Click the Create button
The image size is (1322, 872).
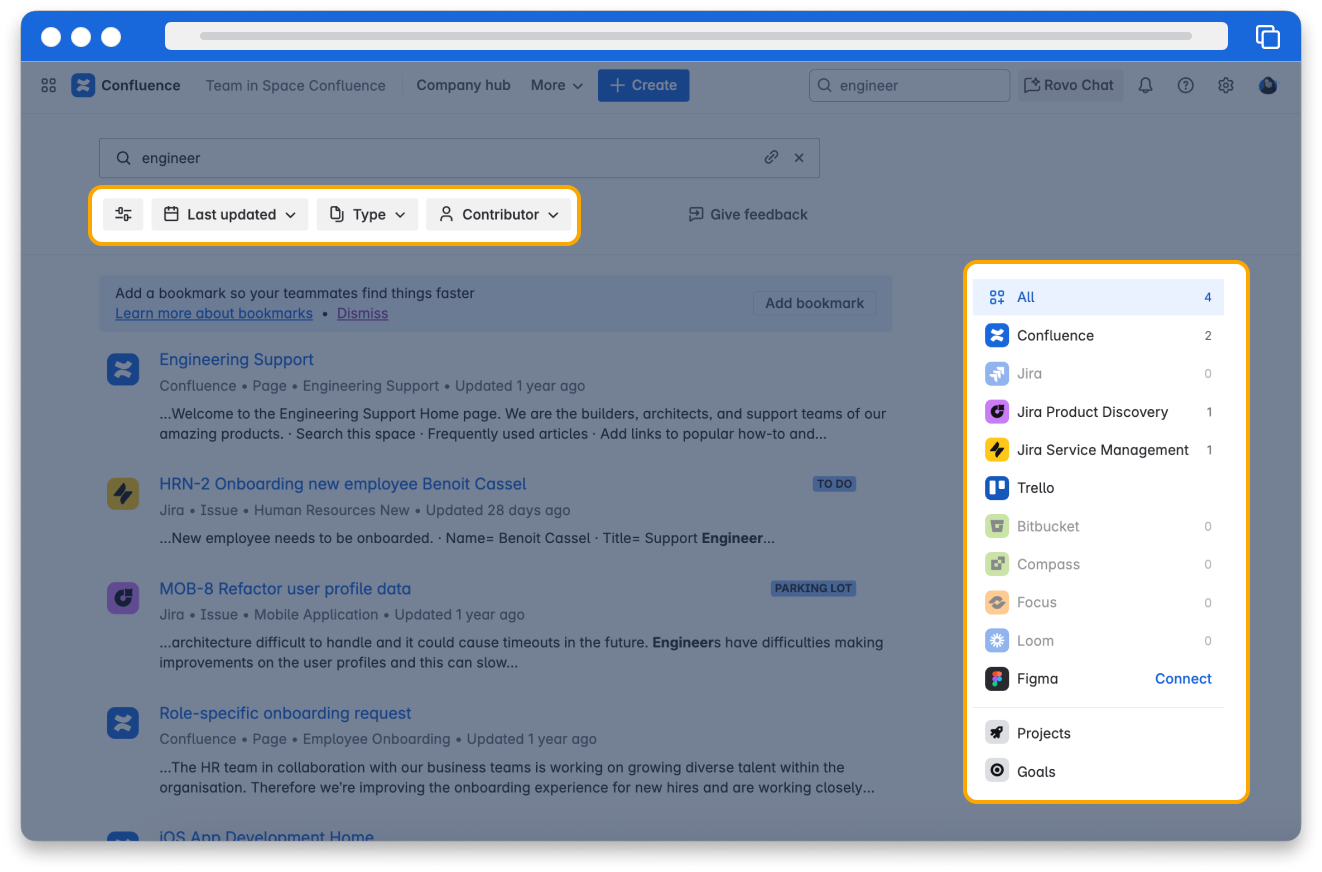tap(643, 85)
